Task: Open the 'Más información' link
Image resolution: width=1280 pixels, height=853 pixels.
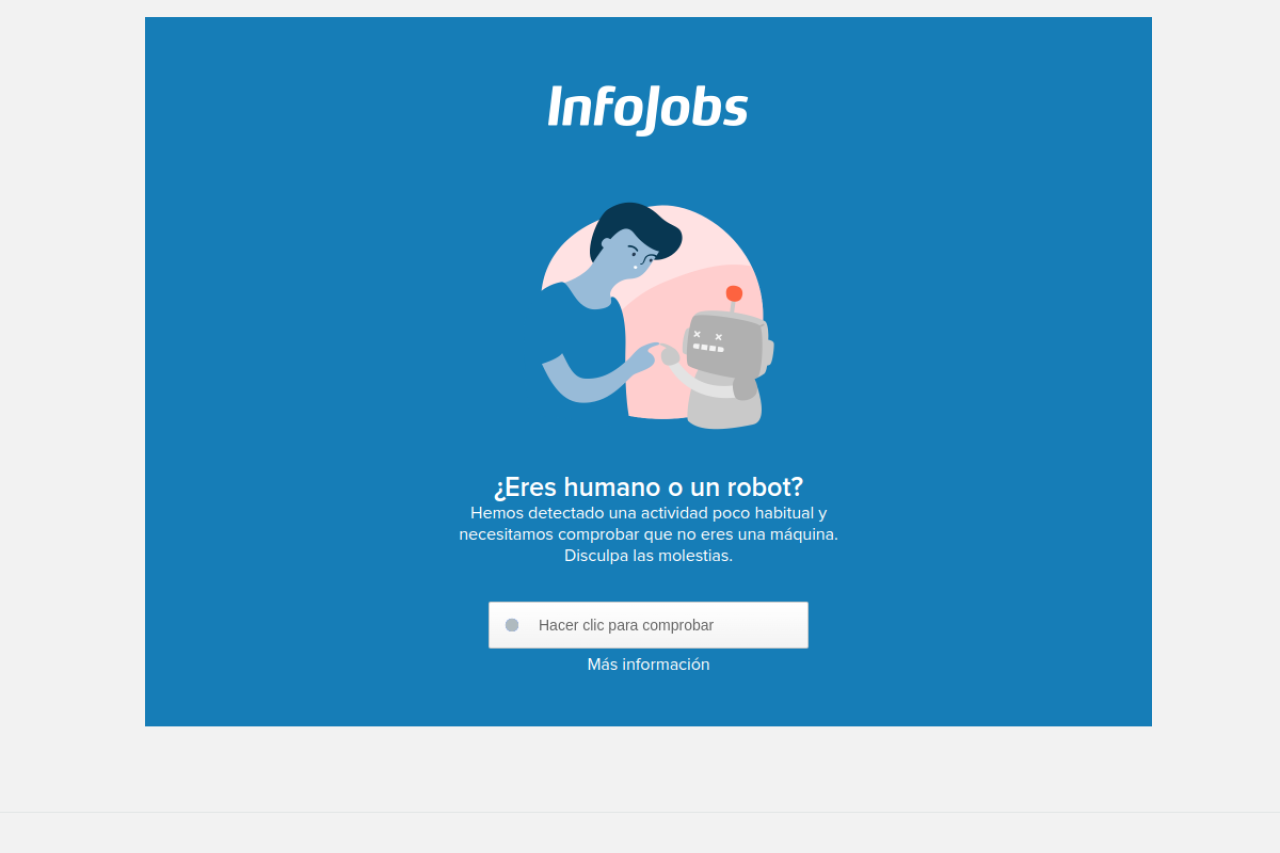Action: 648,664
